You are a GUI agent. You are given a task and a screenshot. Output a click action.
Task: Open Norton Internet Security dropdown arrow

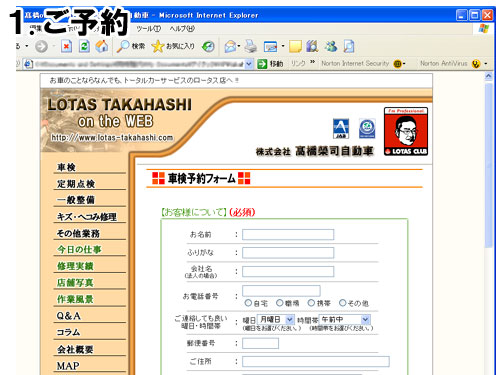tap(404, 64)
